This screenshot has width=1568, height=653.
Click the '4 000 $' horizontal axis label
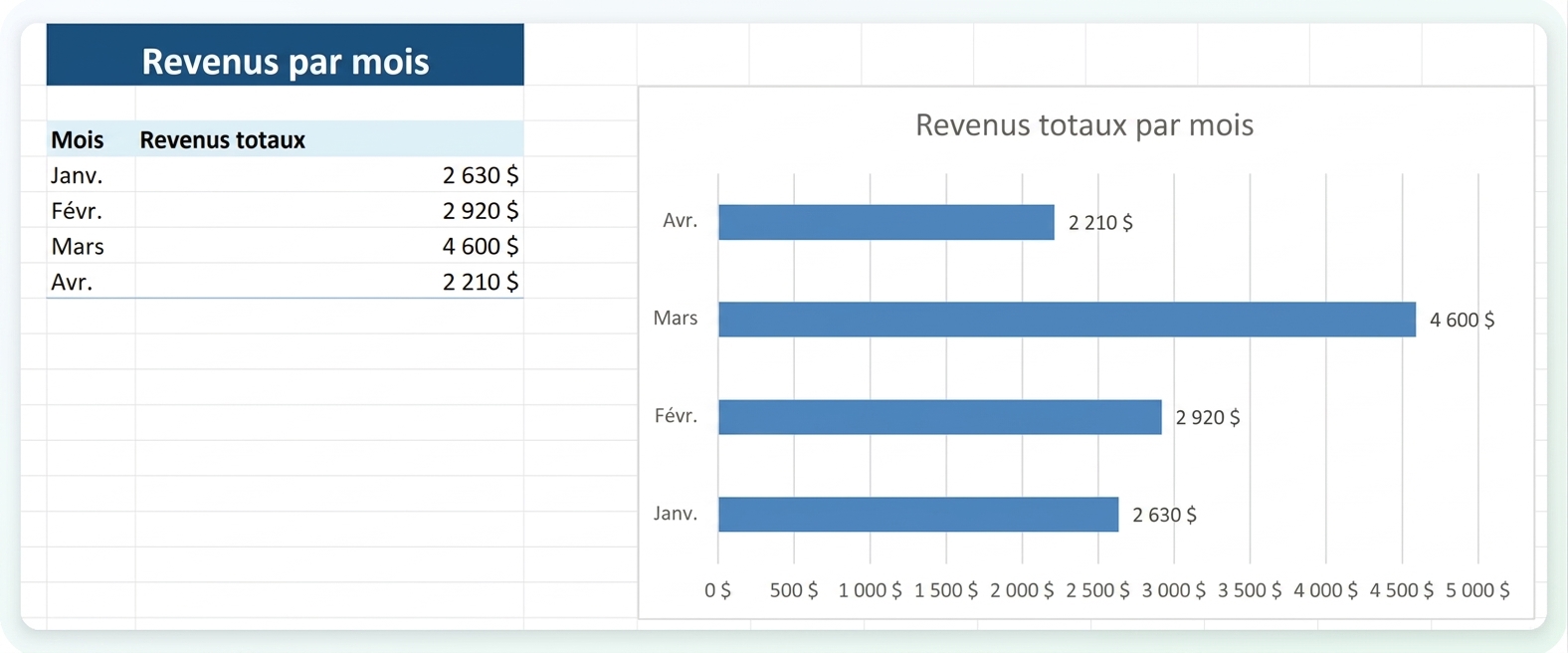click(1325, 590)
